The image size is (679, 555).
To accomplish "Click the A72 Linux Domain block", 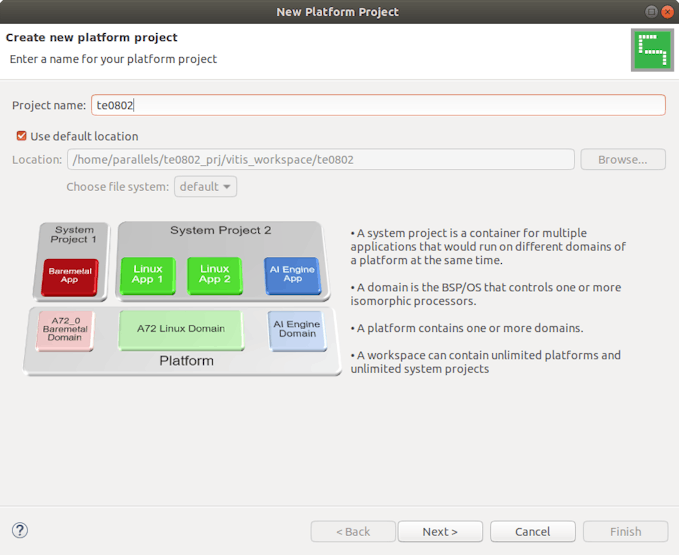I will coord(180,329).
